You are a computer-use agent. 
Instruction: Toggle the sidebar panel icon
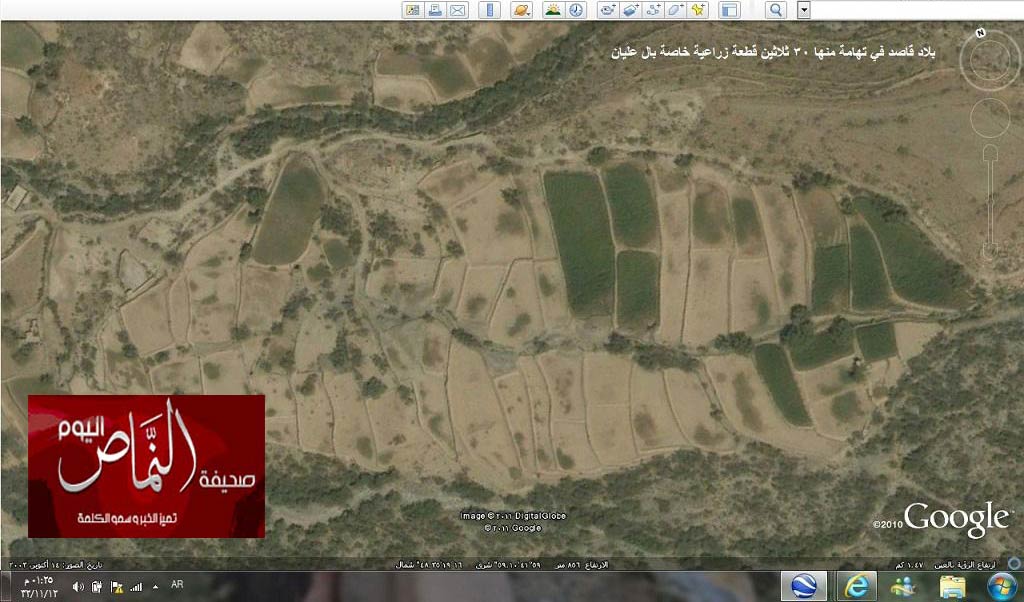coord(729,10)
